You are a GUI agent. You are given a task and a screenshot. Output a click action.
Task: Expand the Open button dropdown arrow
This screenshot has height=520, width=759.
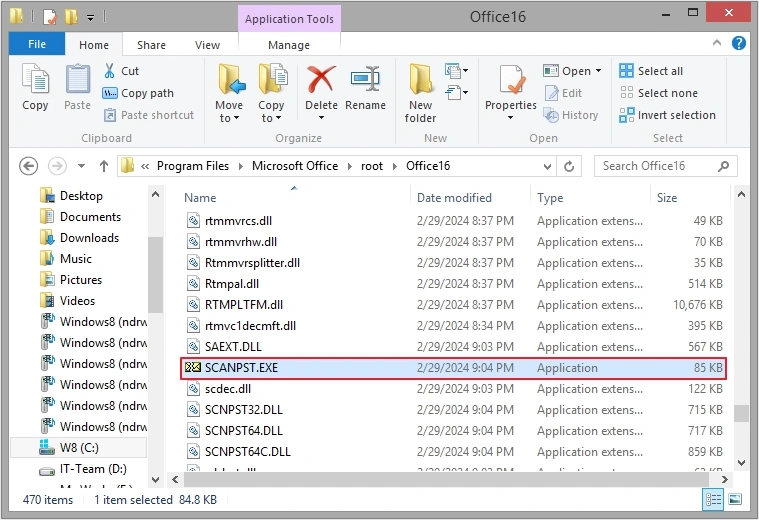pos(598,71)
